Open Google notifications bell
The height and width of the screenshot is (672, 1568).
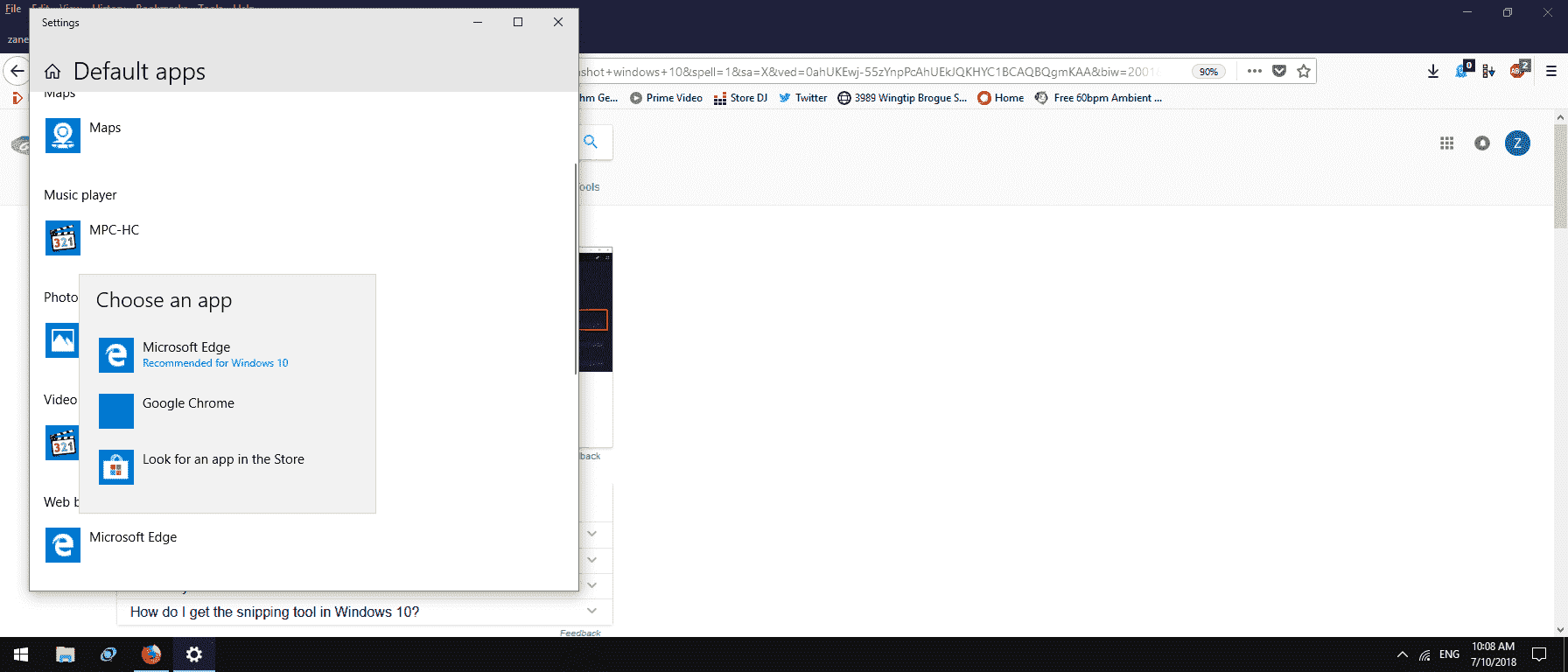click(x=1482, y=143)
